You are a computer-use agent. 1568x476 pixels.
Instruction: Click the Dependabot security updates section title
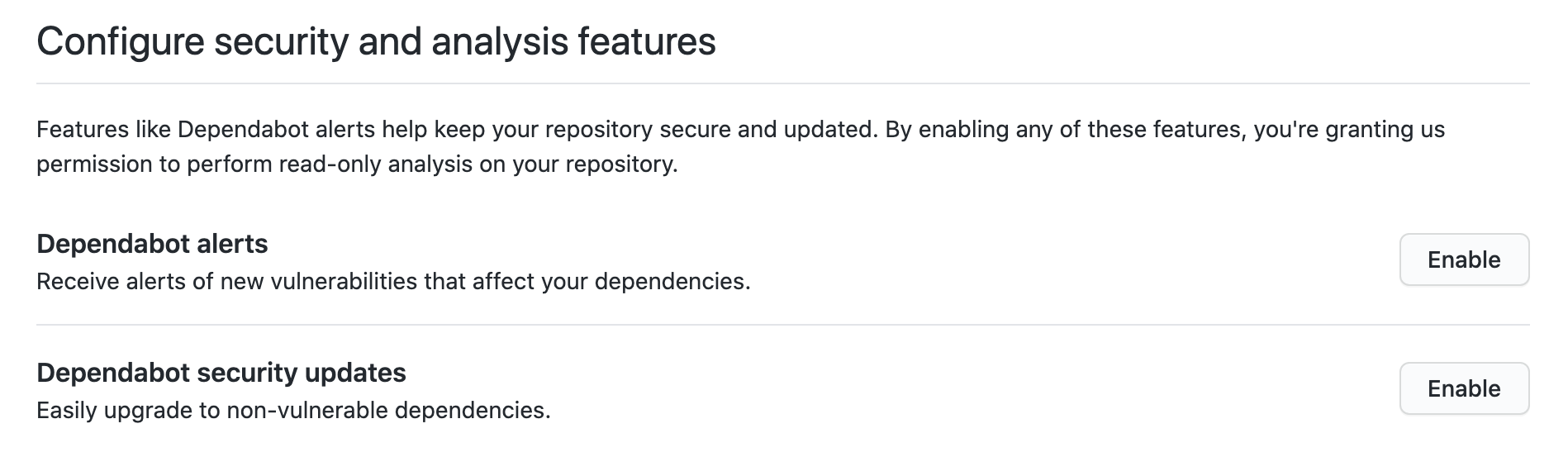point(221,373)
